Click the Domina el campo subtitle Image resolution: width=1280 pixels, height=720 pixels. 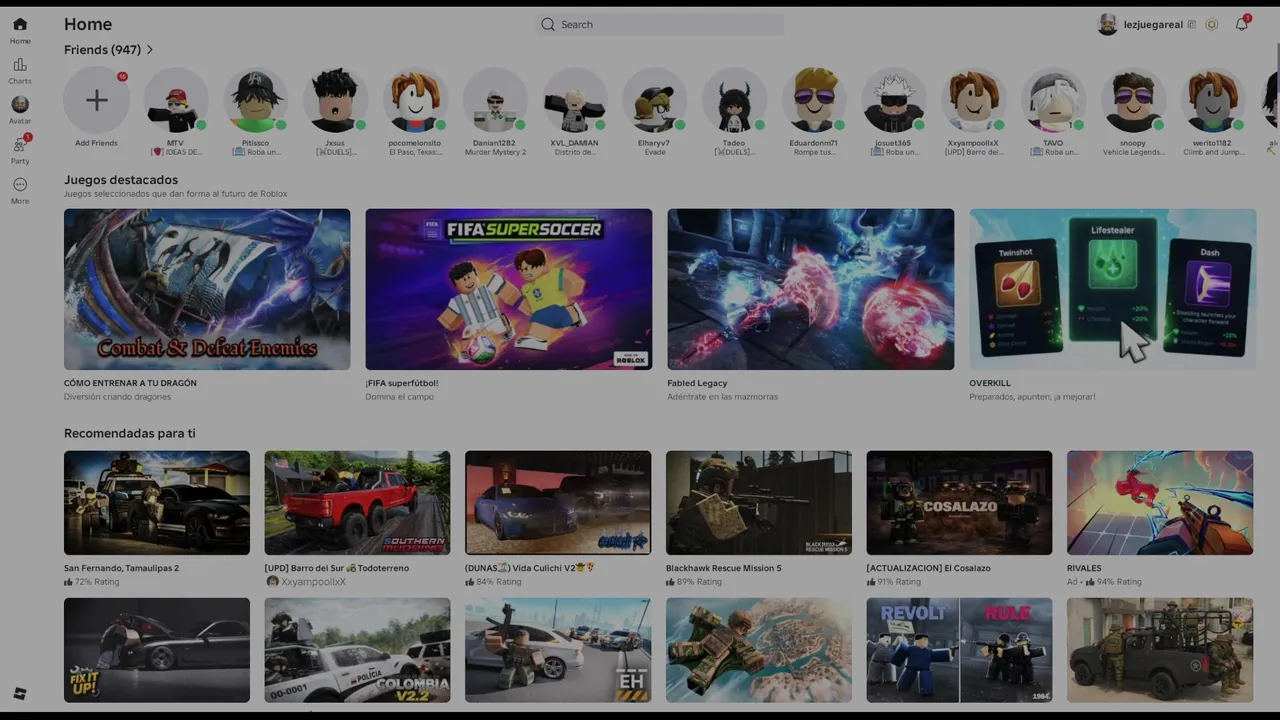[400, 397]
